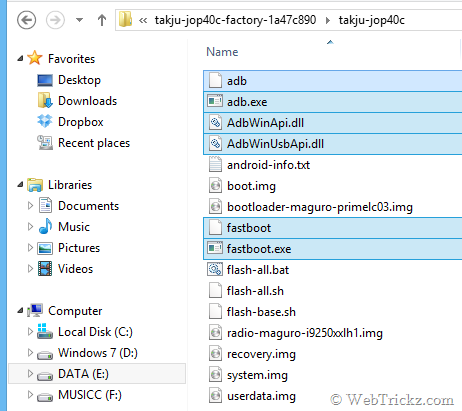Viewport: 462px width, 411px height.
Task: Sort files by Name column header
Action: pyautogui.click(x=222, y=52)
